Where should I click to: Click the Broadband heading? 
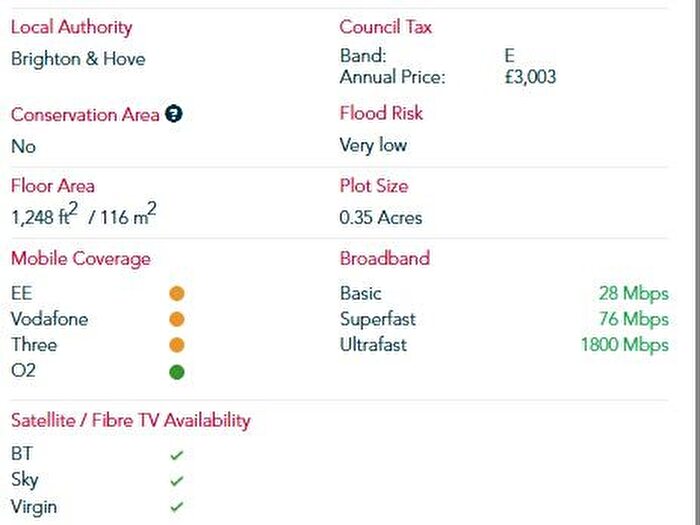pos(385,258)
